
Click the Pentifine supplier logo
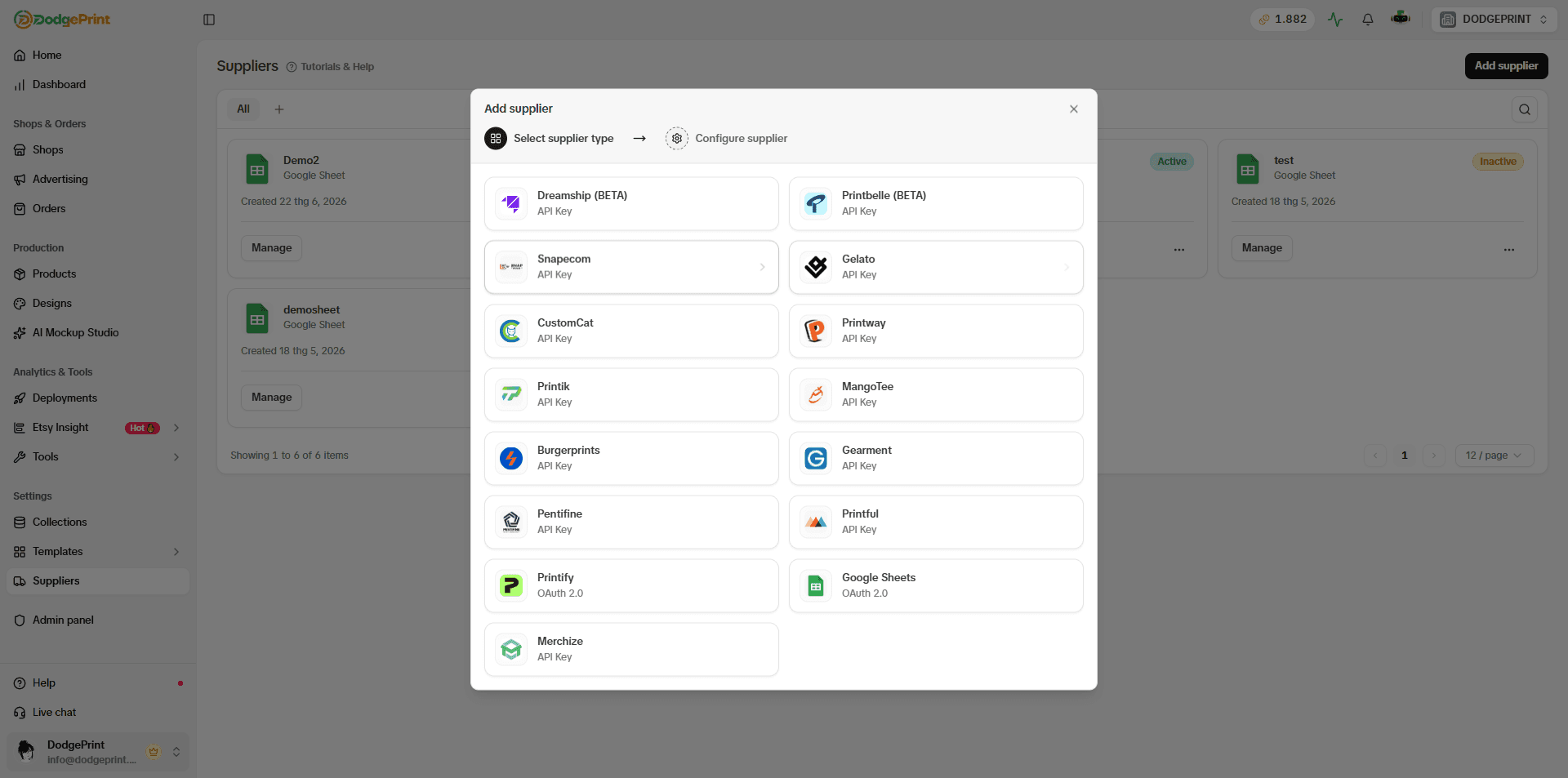(x=511, y=522)
